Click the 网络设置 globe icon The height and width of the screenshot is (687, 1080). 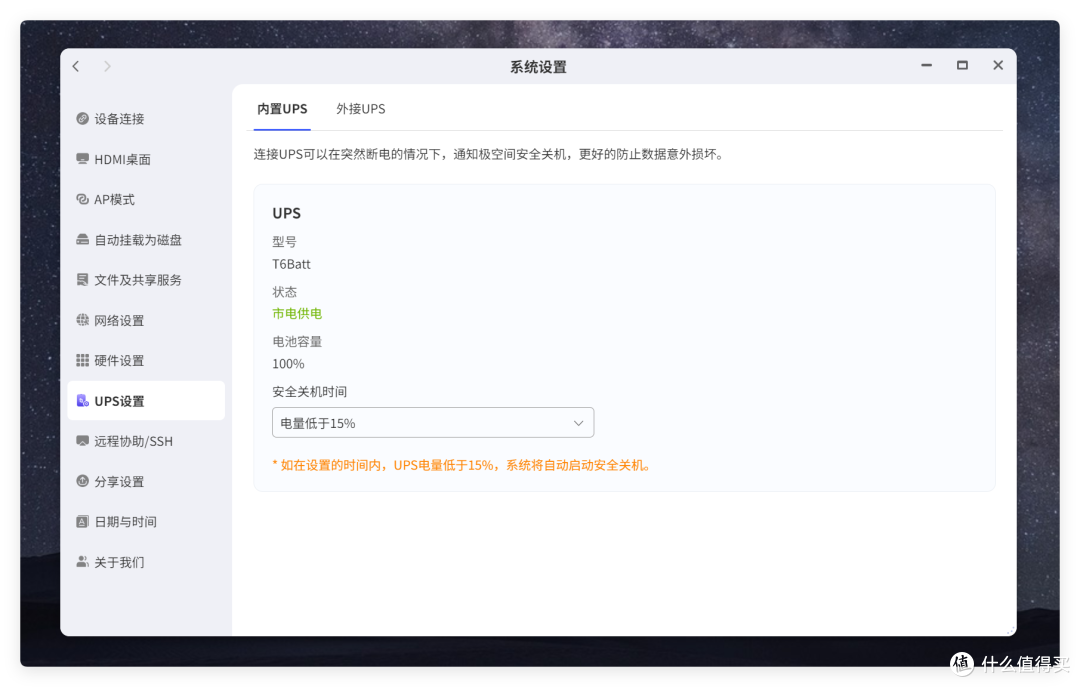(x=83, y=320)
